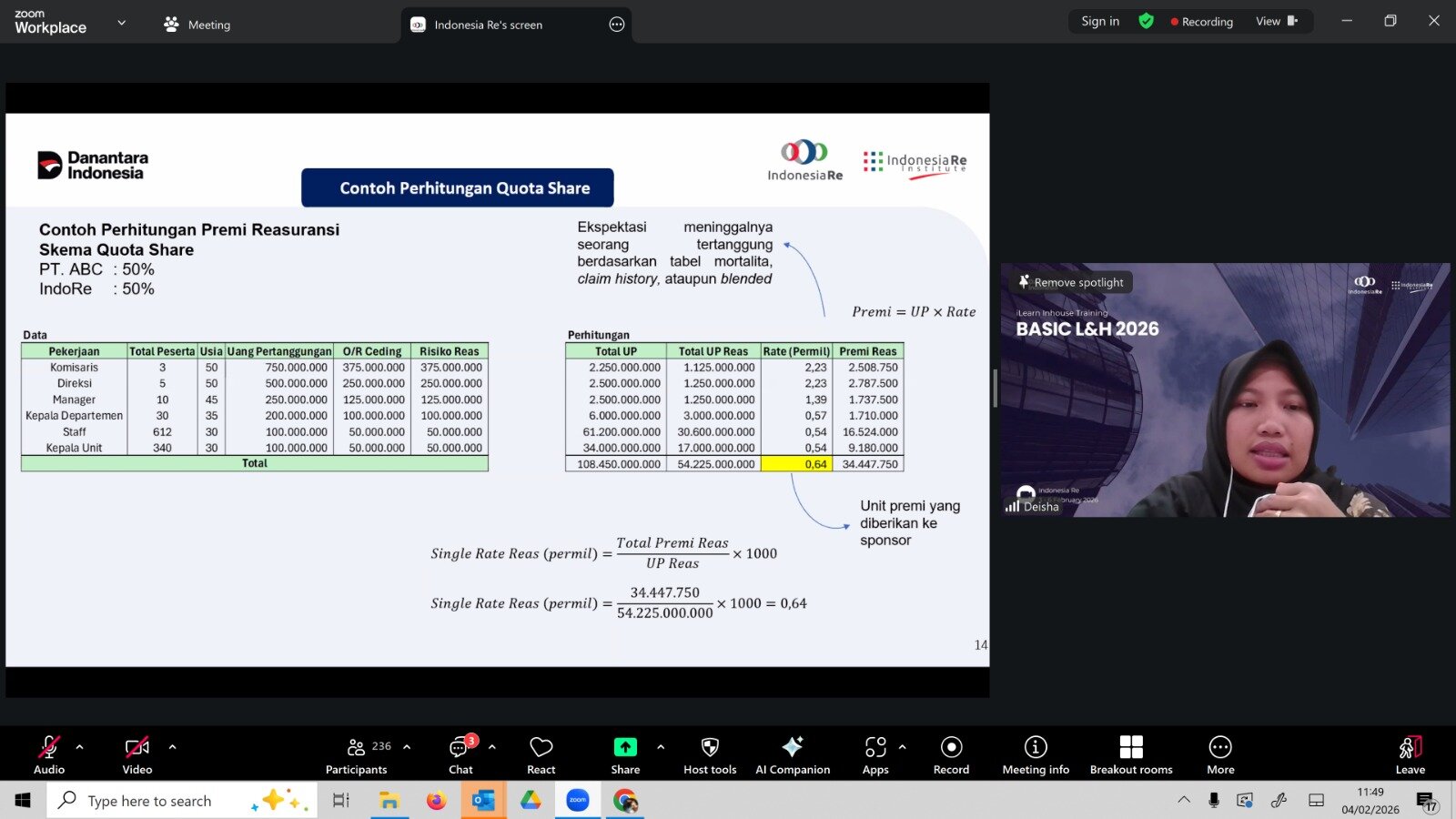Turn on the Video camera
Screen dimensions: 1456x819
[136, 754]
